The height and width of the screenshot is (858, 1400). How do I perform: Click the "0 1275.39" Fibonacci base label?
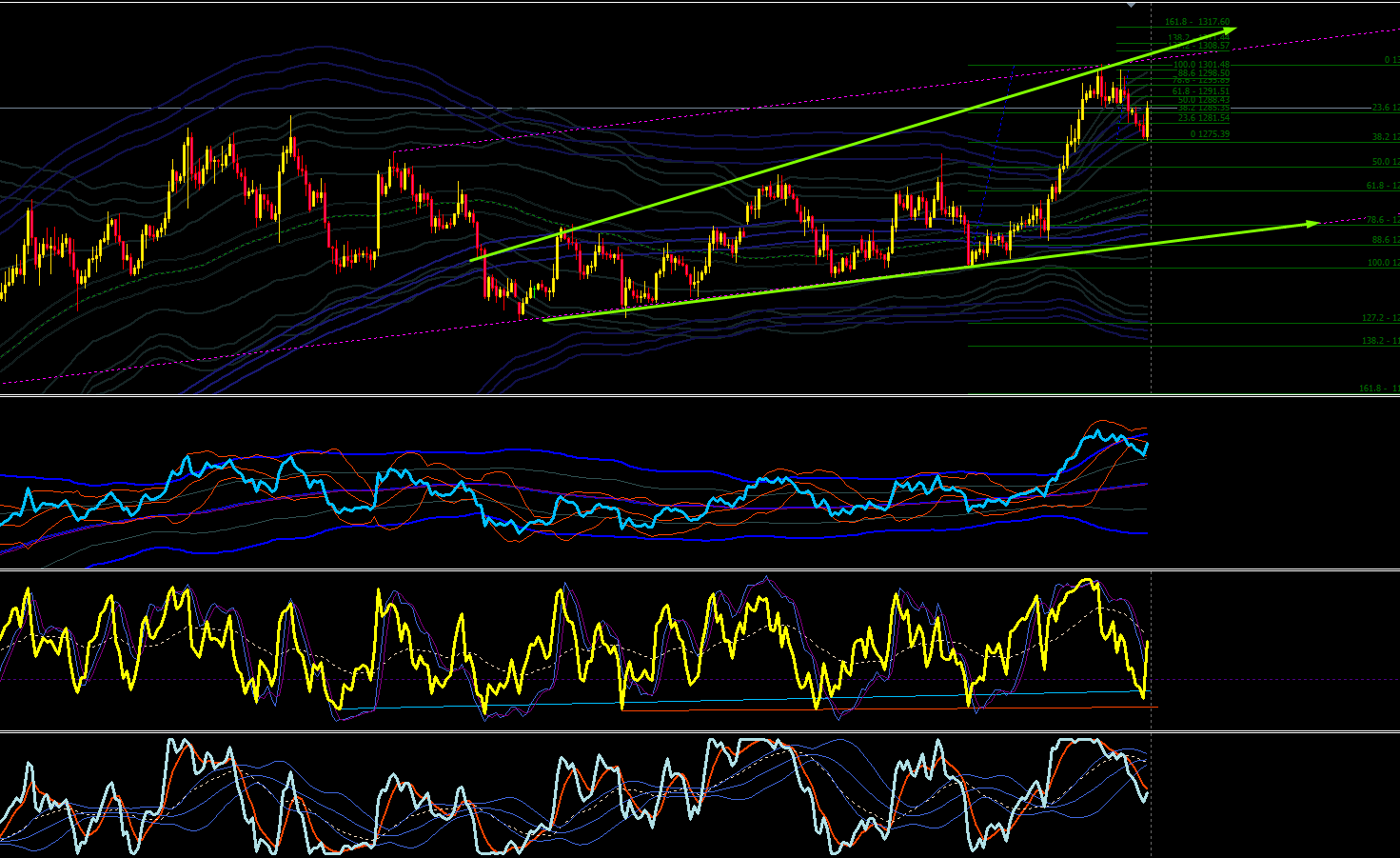(x=1210, y=134)
